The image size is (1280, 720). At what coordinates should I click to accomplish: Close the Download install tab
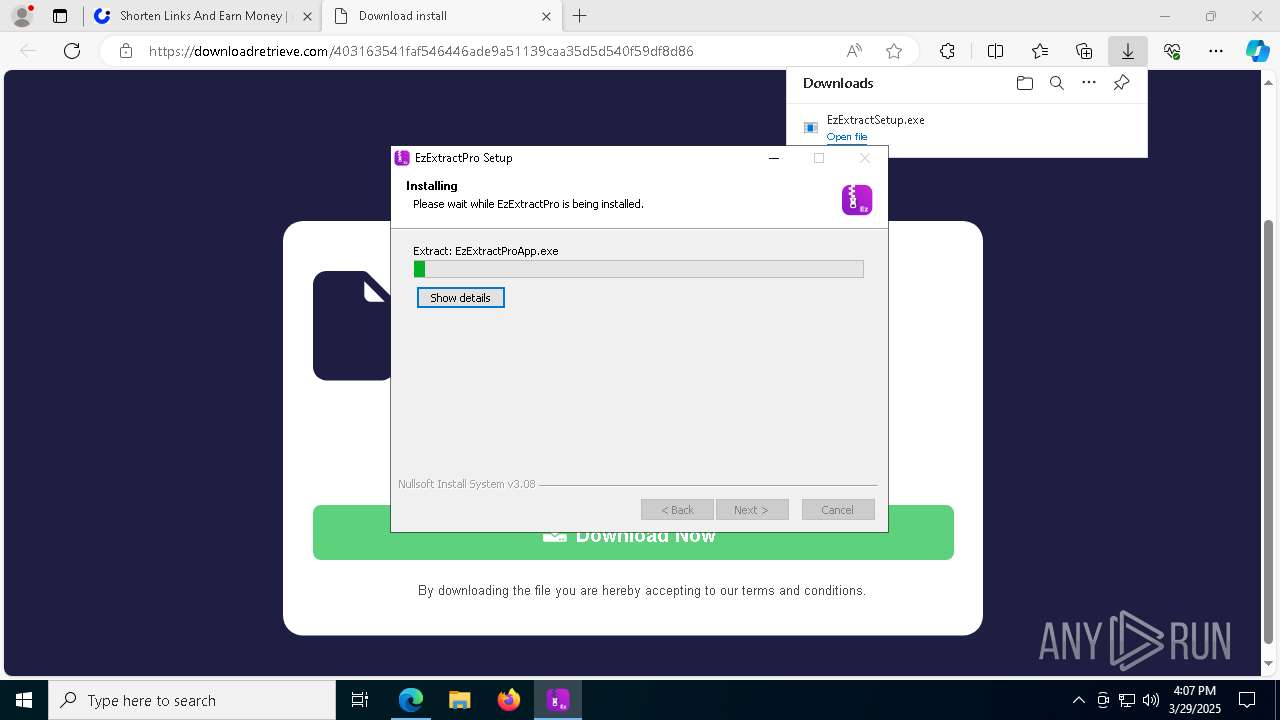[546, 16]
